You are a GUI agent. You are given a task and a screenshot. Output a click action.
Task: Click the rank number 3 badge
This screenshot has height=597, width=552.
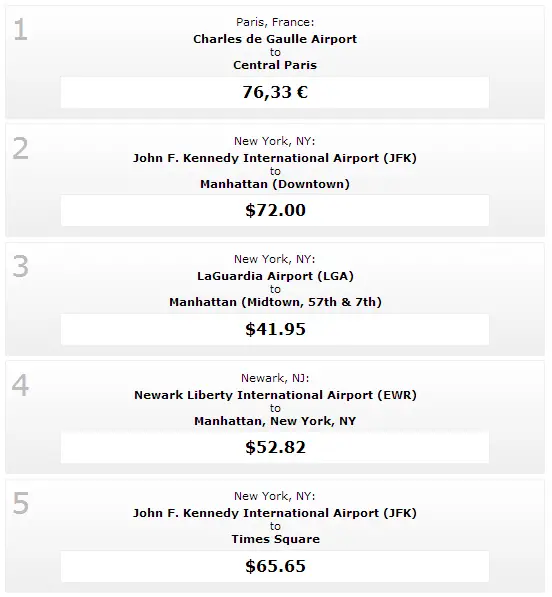pos(21,267)
